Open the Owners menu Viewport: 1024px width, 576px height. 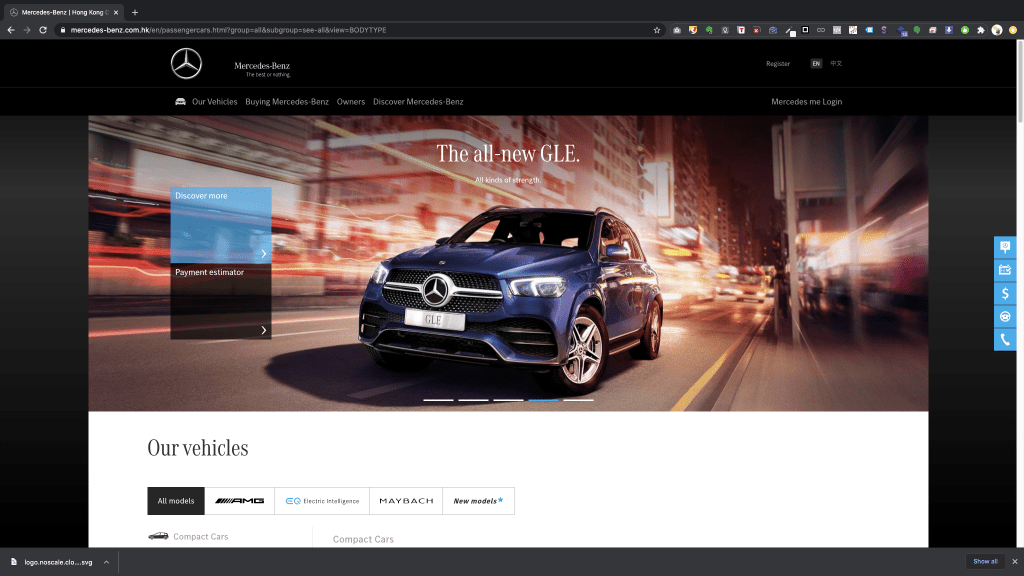point(351,102)
